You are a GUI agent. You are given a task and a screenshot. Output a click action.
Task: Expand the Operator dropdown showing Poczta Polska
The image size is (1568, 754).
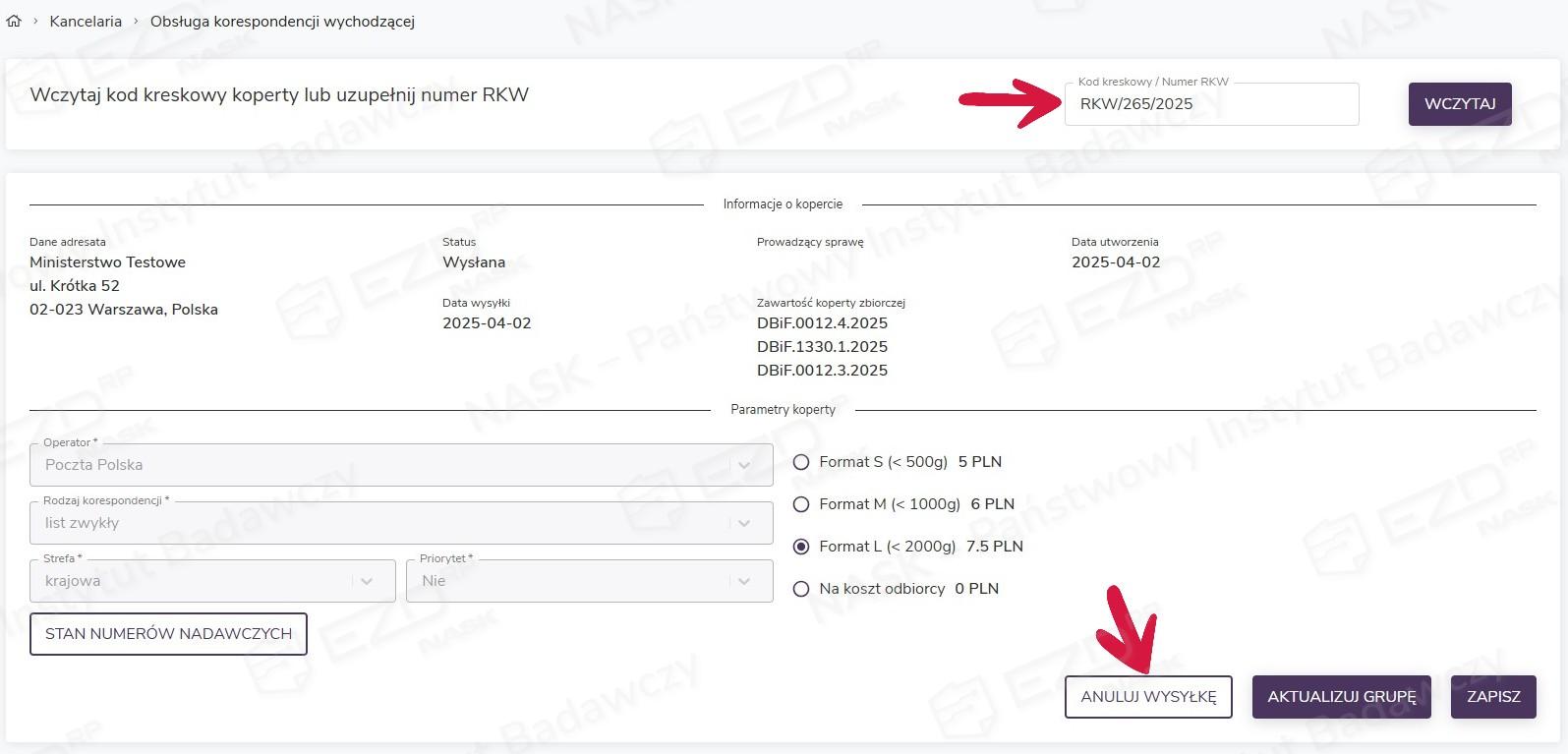point(401,465)
